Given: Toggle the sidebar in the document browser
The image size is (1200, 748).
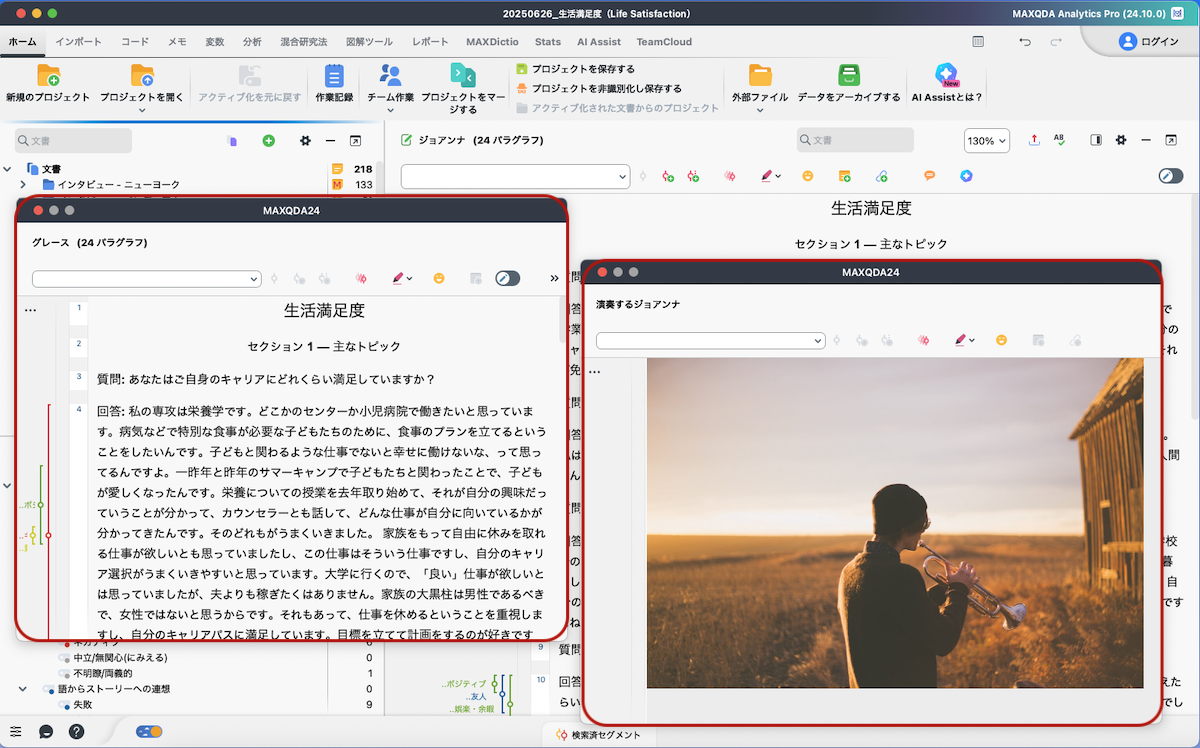Looking at the screenshot, I should click(1096, 140).
